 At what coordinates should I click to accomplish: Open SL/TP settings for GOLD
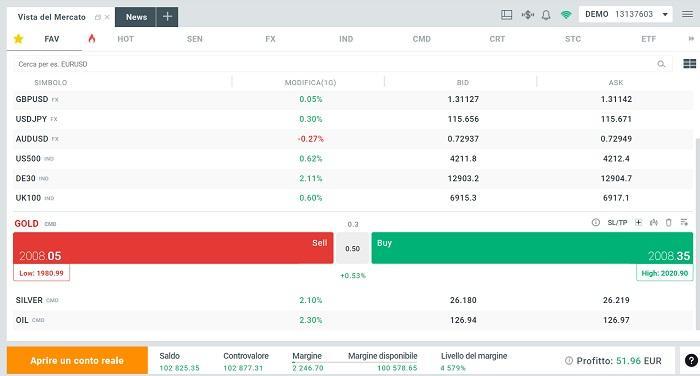617,222
